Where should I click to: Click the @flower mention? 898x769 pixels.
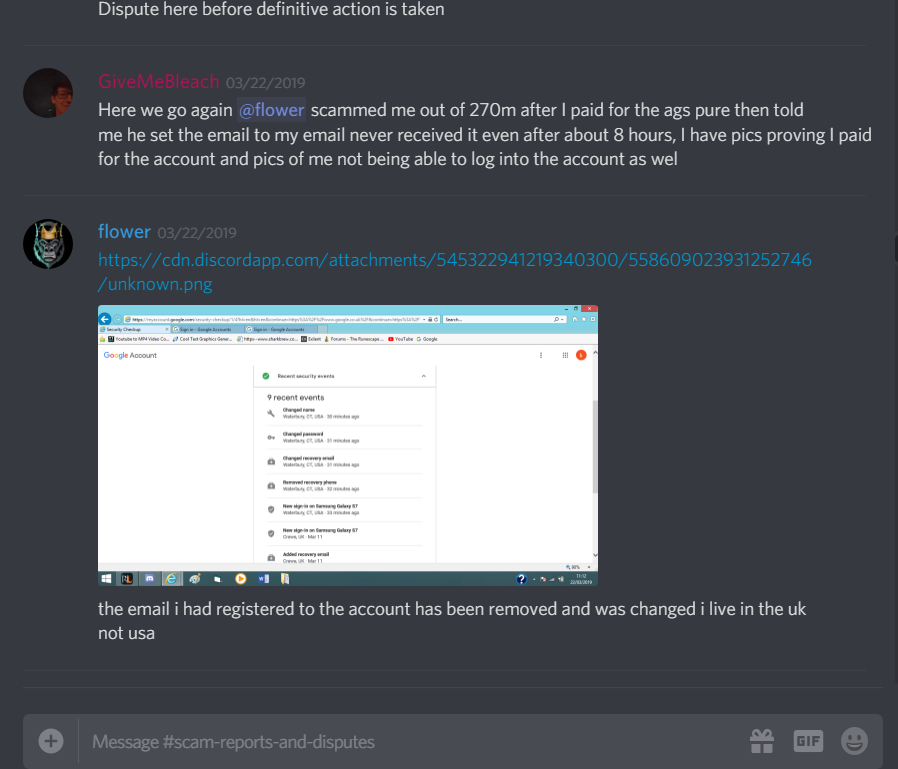click(x=271, y=110)
